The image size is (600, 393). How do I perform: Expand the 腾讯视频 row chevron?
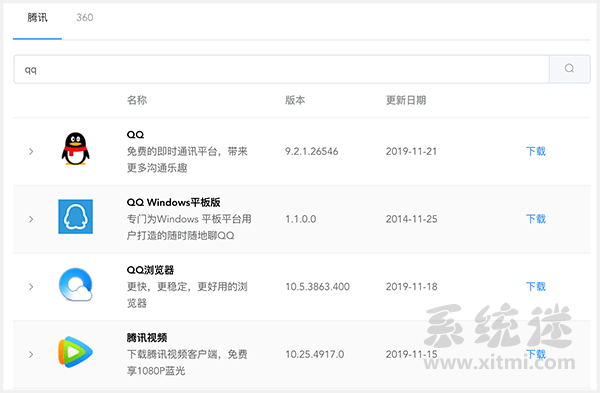coord(31,354)
